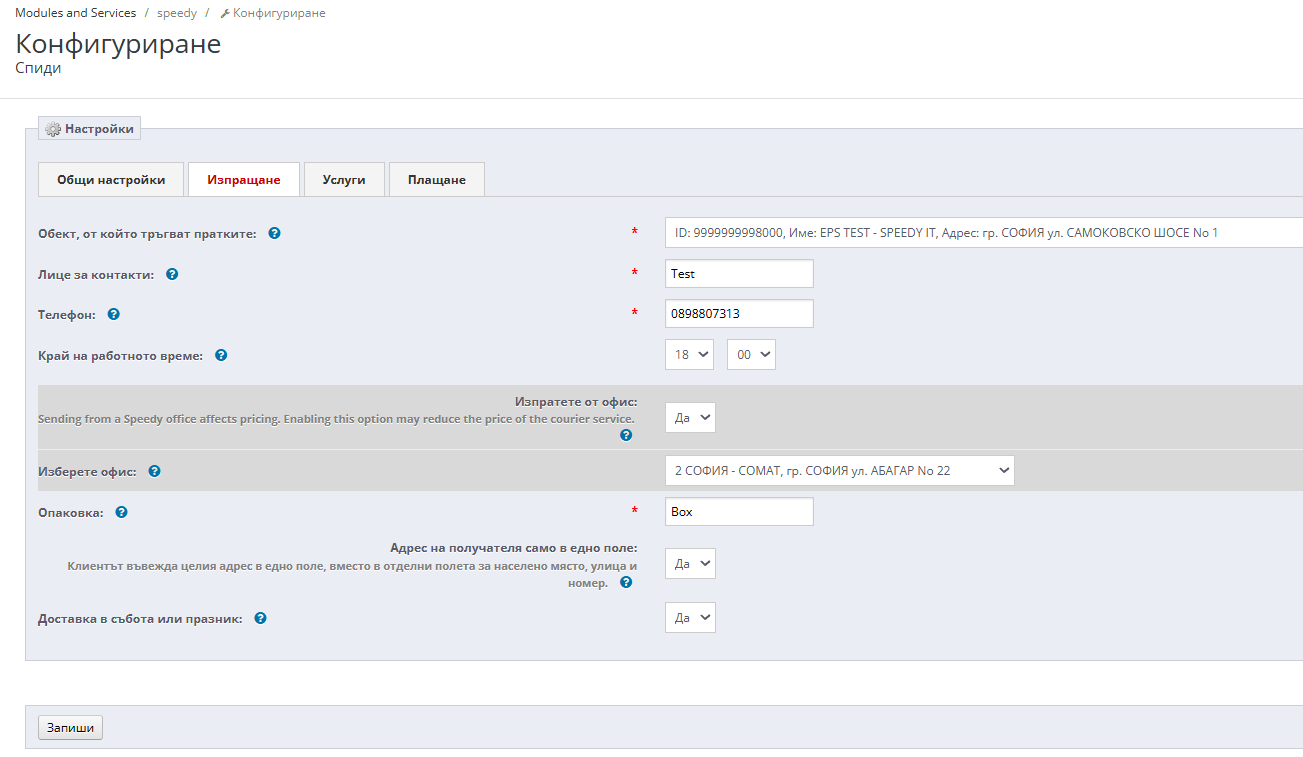
Task: Click the Конфигуриране page heading
Action: pos(118,44)
